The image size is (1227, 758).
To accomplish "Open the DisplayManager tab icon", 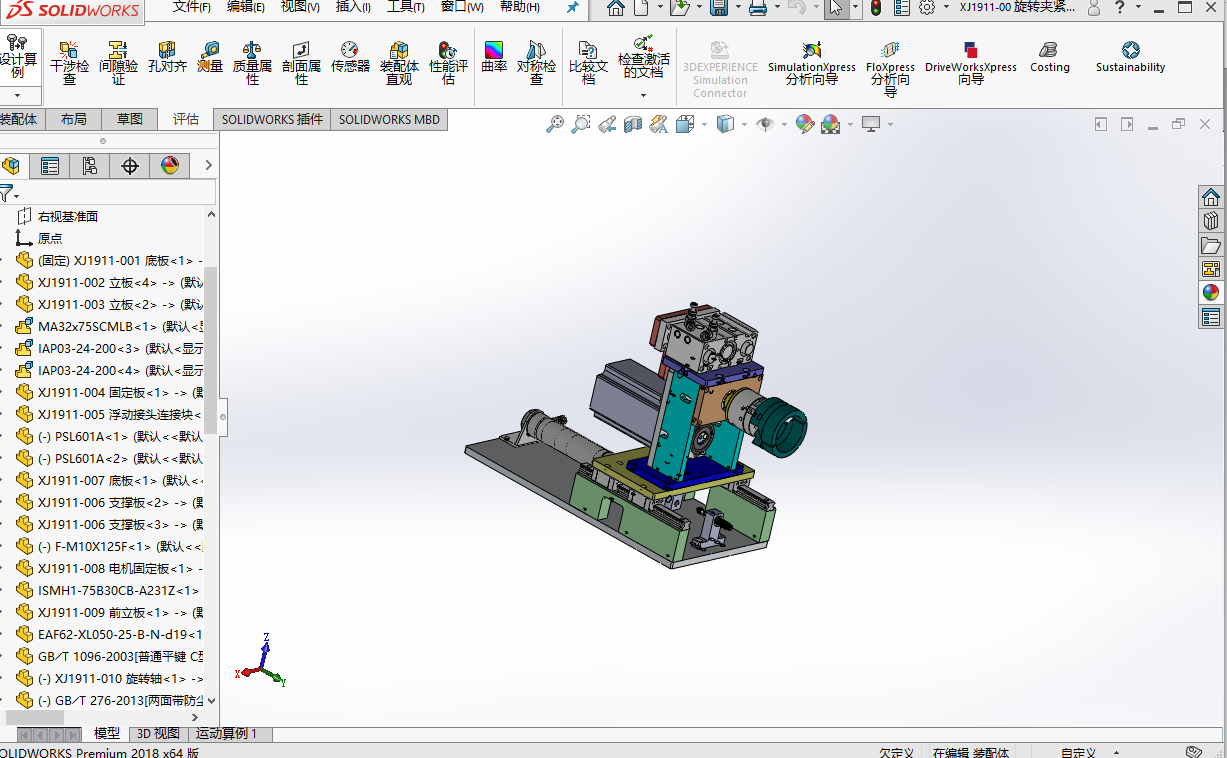I will point(170,165).
